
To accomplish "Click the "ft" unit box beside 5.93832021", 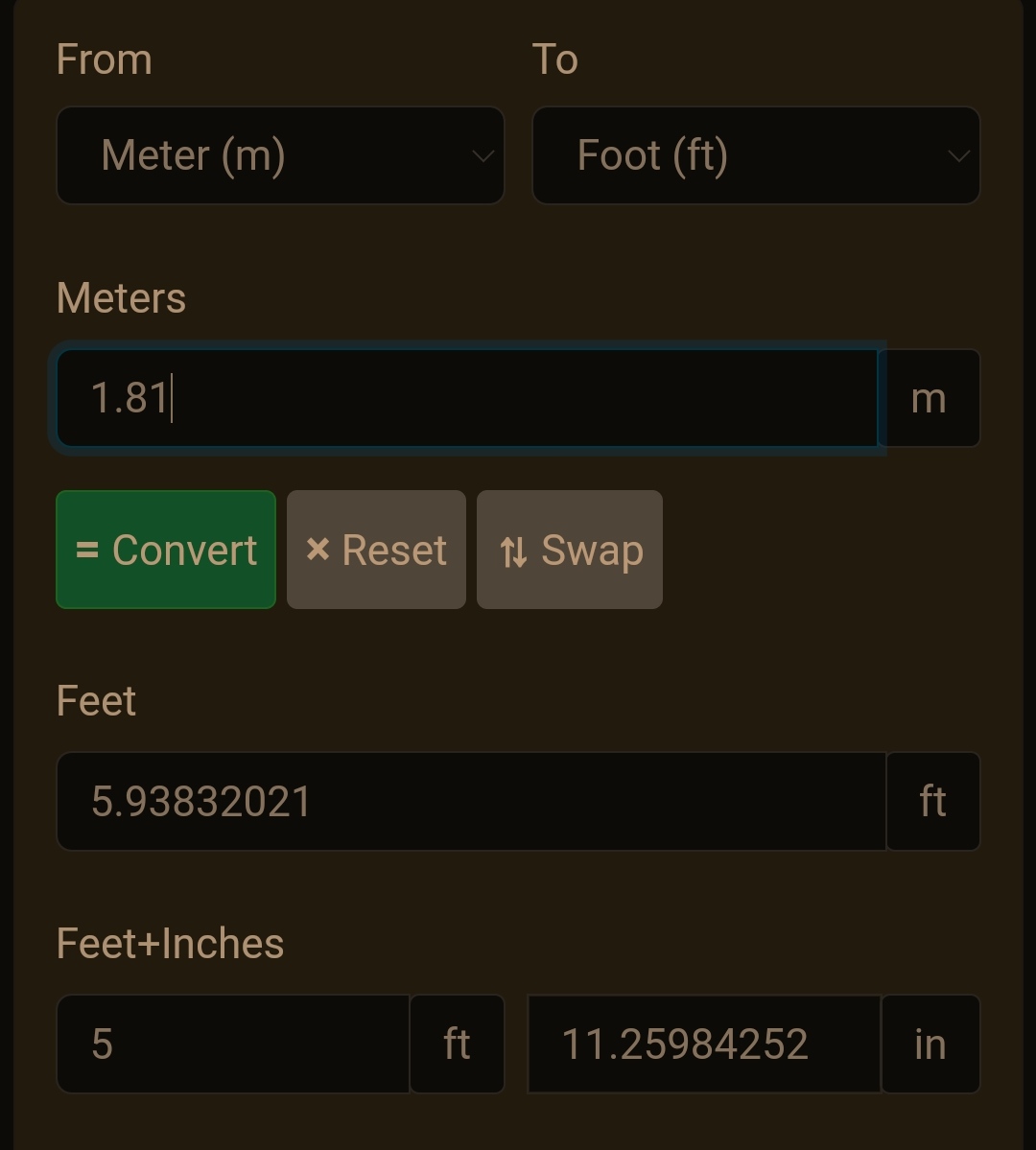I will [x=932, y=802].
